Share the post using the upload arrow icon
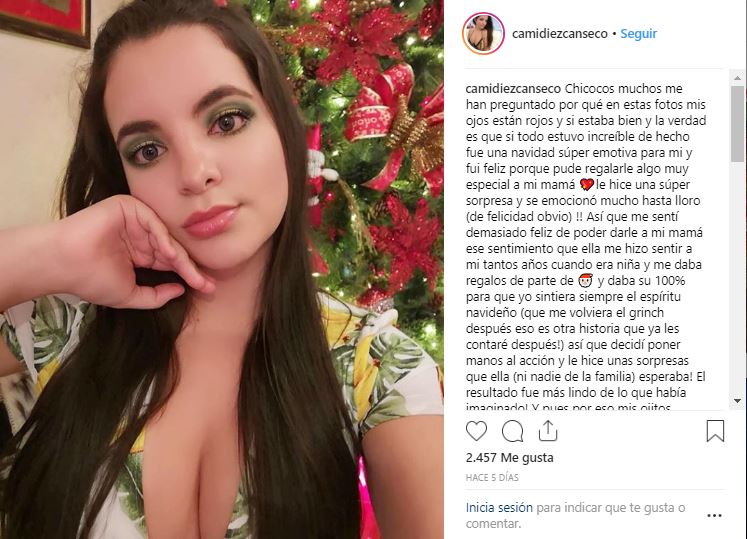 pyautogui.click(x=548, y=431)
